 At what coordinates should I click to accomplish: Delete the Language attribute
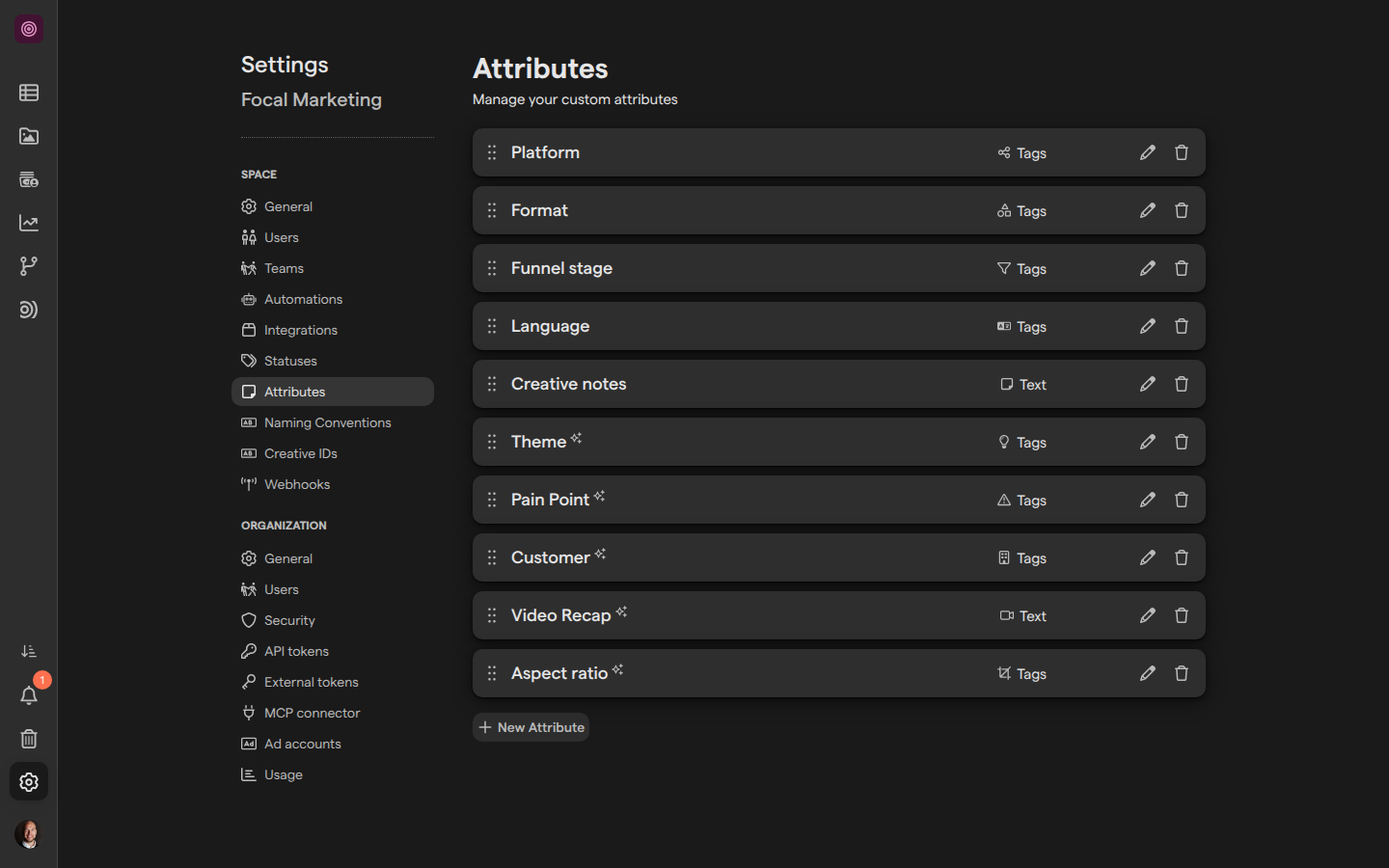(x=1181, y=326)
